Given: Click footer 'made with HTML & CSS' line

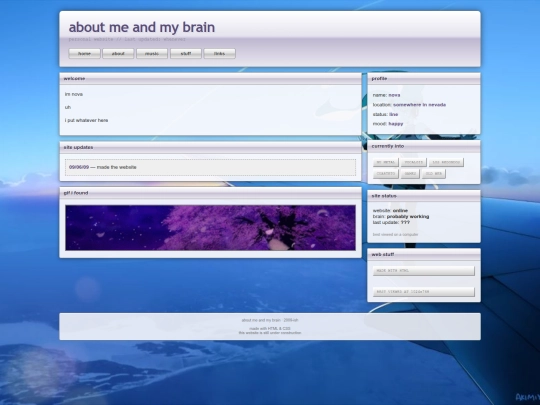Looking at the screenshot, I should [x=270, y=329].
